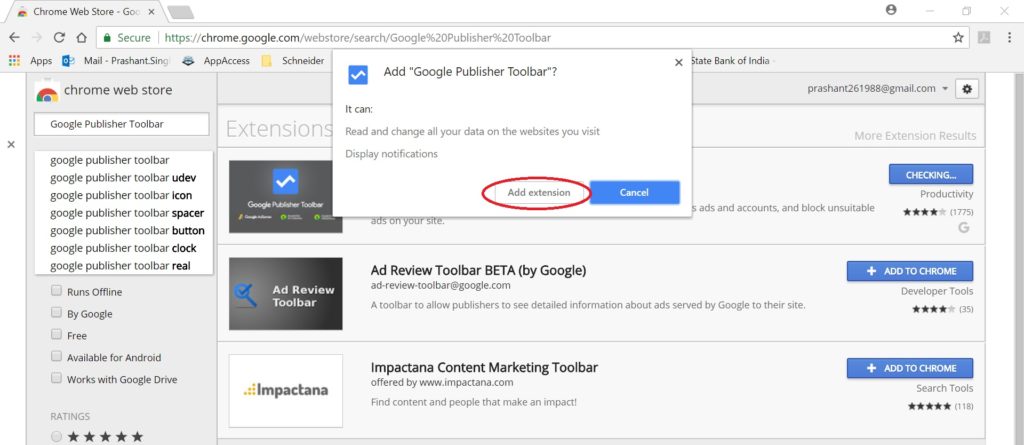Viewport: 1024px width, 445px height.
Task: Tick the Runs Offline checkbox
Action: point(56,291)
